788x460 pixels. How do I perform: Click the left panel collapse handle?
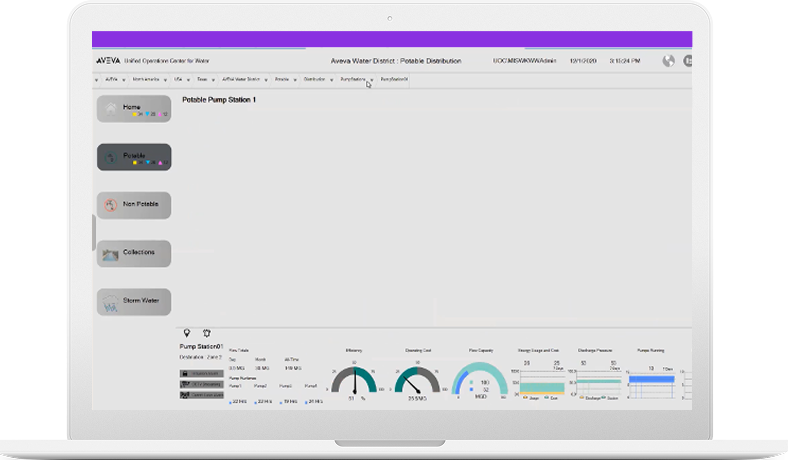tap(94, 232)
